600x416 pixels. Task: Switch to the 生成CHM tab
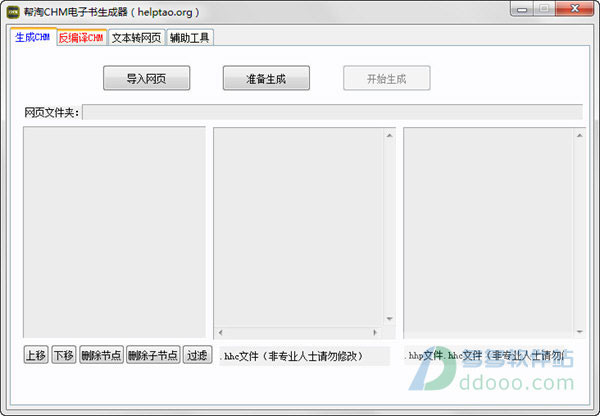(33, 37)
